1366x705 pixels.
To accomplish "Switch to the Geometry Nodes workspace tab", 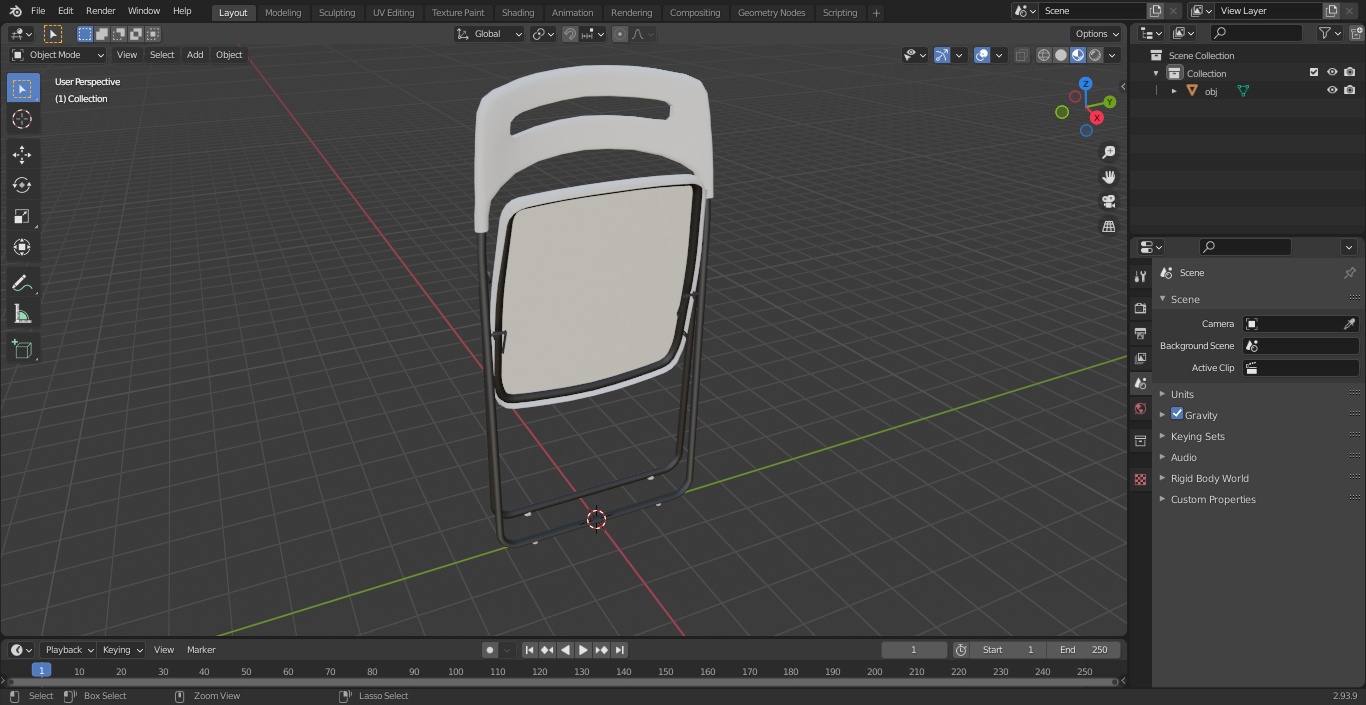I will click(x=771, y=13).
